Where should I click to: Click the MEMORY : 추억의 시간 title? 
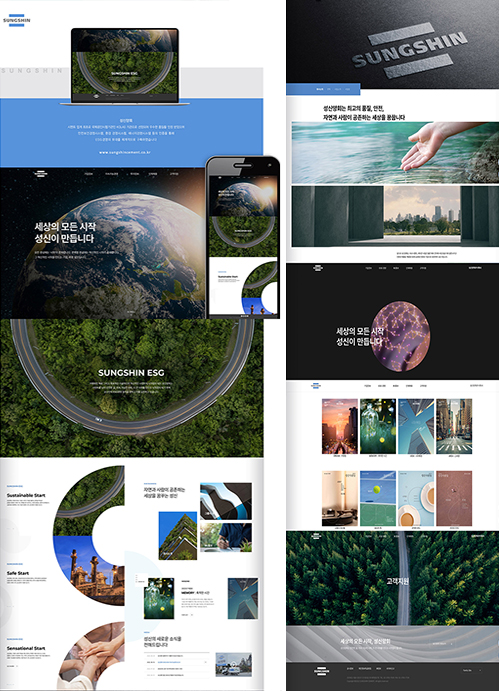[196, 593]
